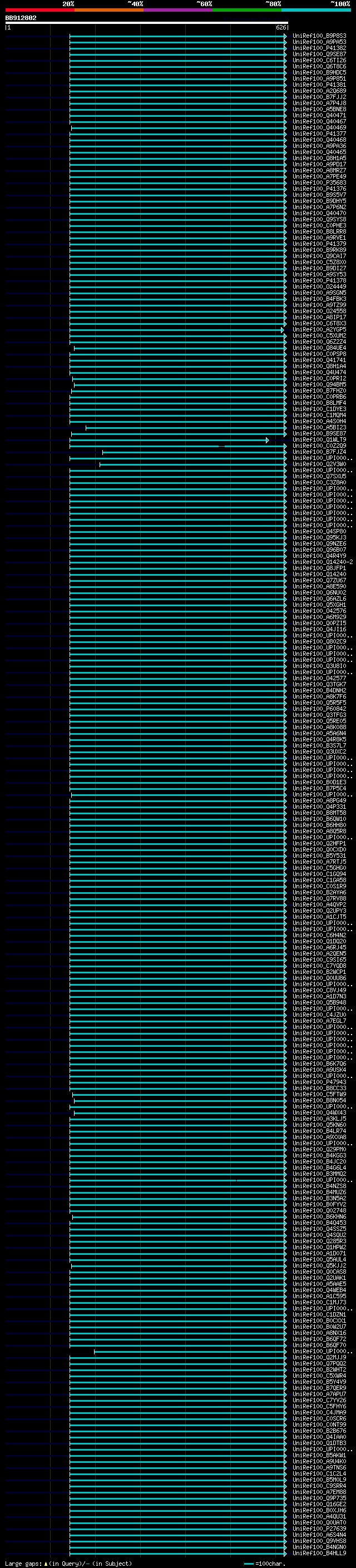Select hit label UniRef100_Q94BM5
Viewport: 356px width, 1568px height.
319,384
